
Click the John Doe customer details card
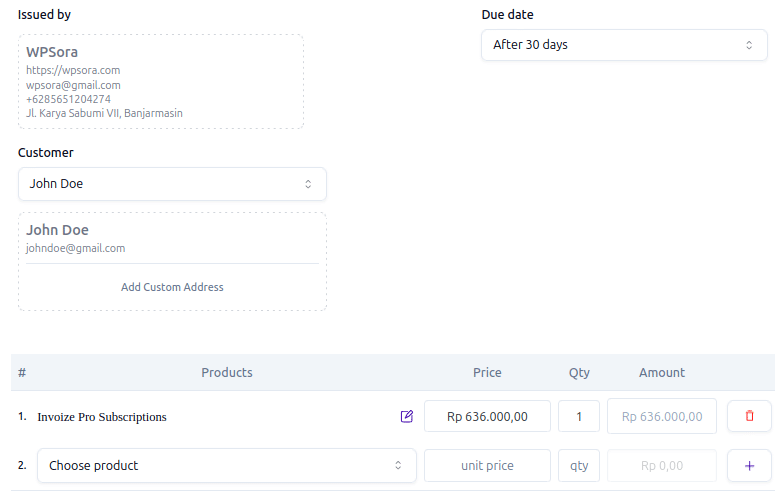[172, 238]
